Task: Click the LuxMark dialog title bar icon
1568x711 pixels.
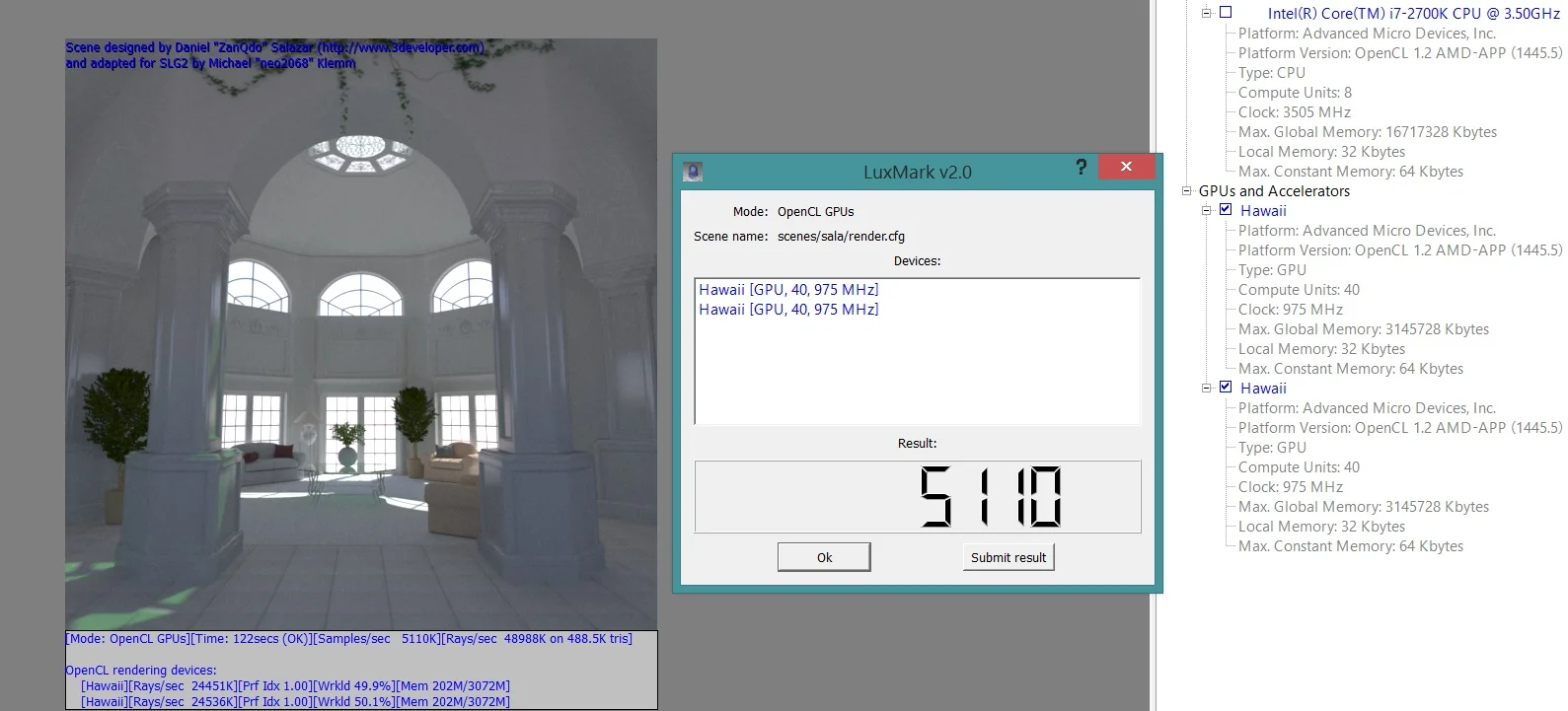Action: point(693,172)
